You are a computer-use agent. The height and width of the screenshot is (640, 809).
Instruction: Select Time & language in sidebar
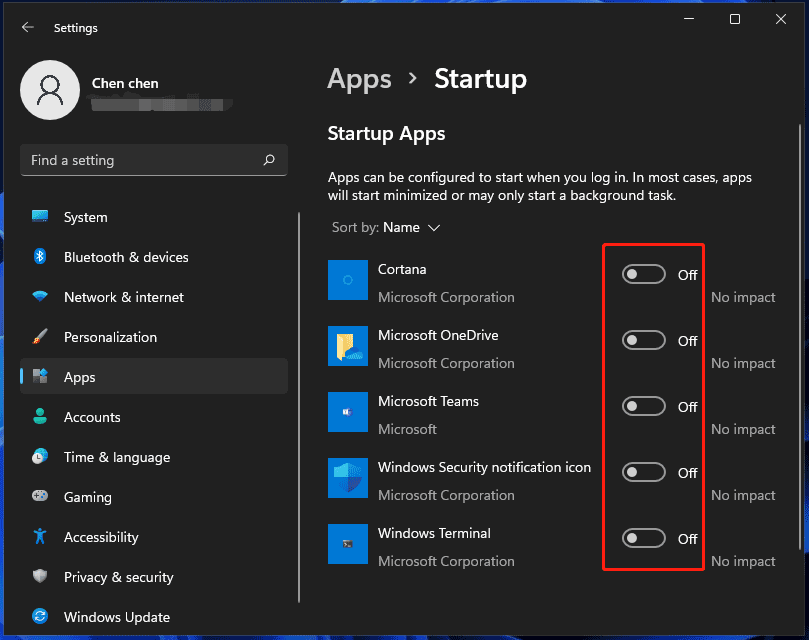click(x=116, y=457)
